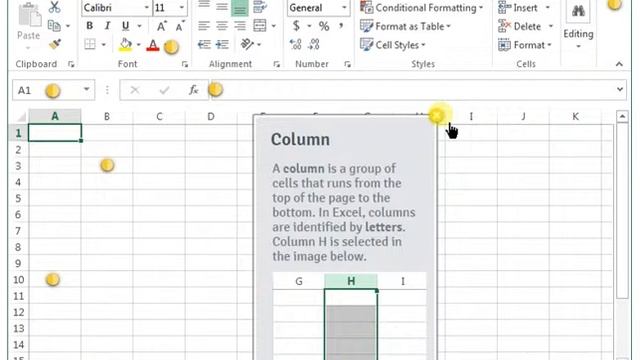This screenshot has width=640, height=360.
Task: Open the Calibri font name dropdown
Action: point(147,8)
